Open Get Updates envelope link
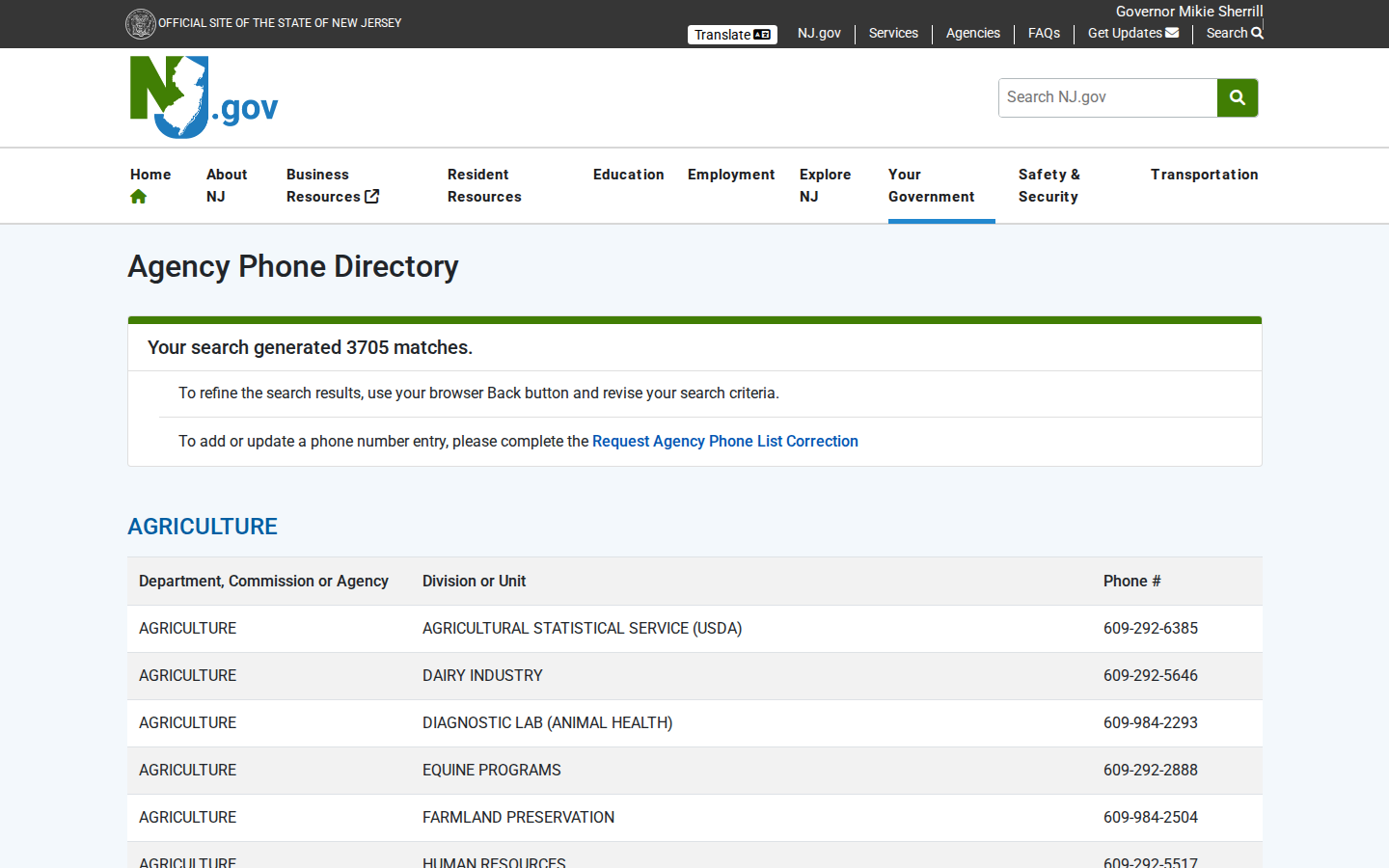The image size is (1389, 868). click(1133, 33)
